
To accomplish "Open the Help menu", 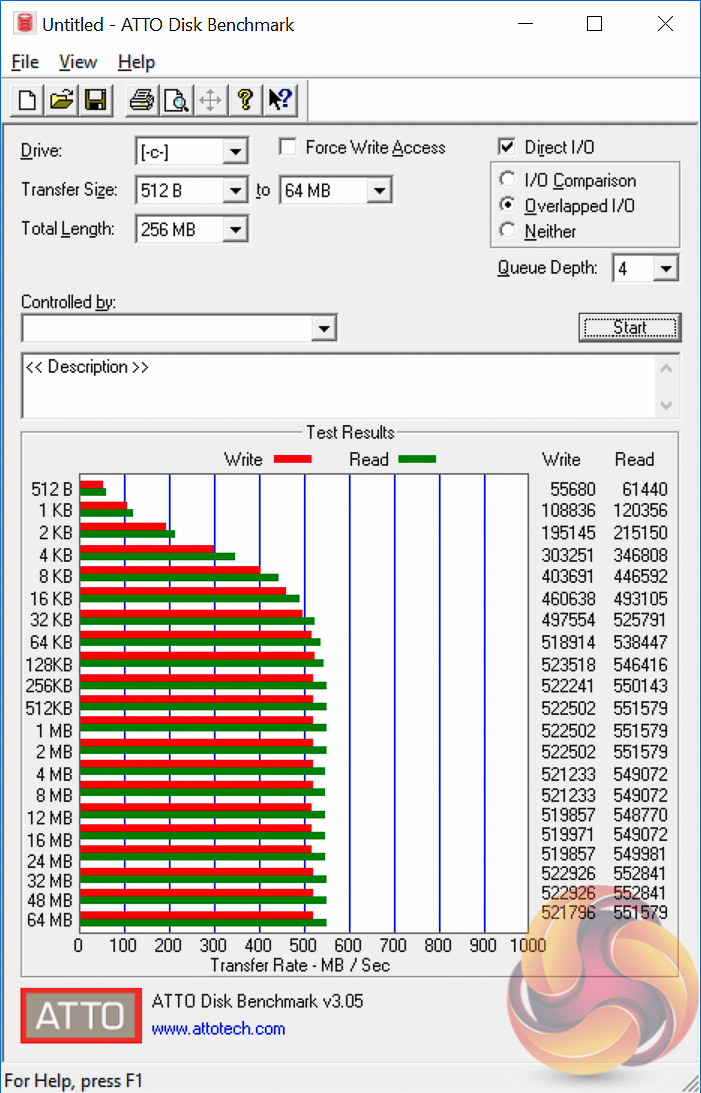I will [136, 62].
